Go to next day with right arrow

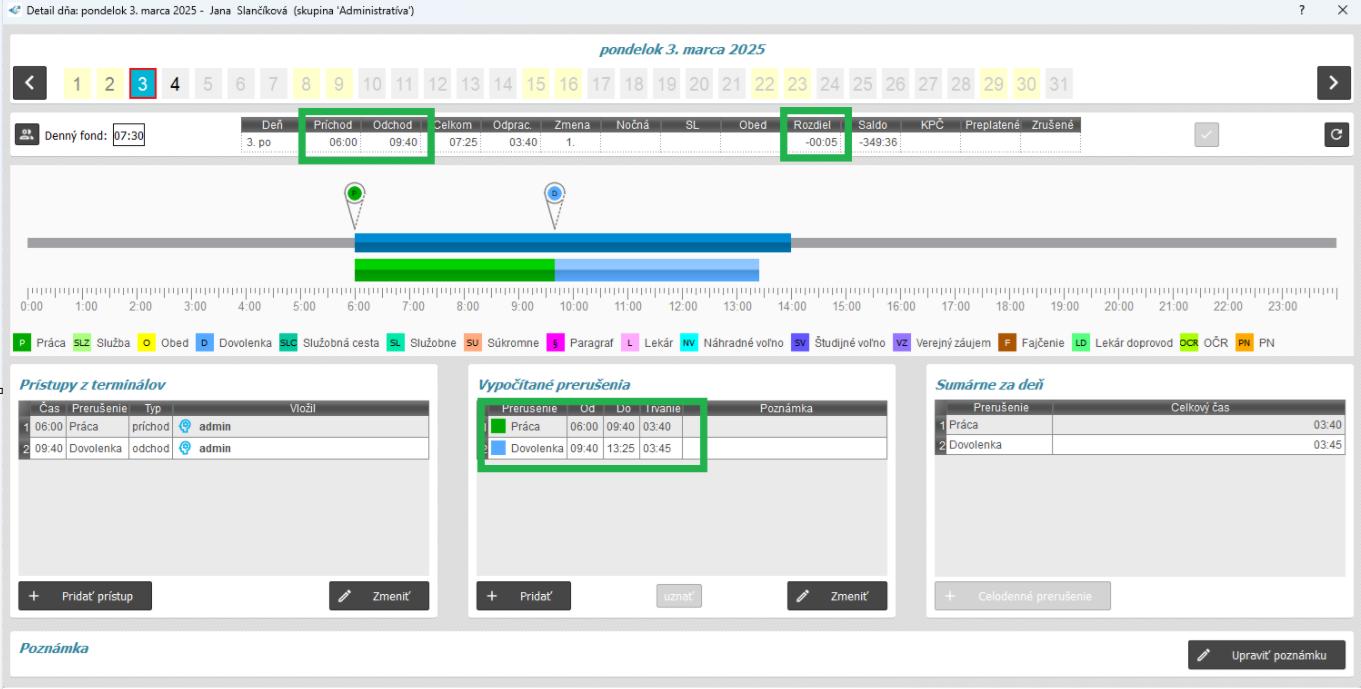coord(1333,82)
